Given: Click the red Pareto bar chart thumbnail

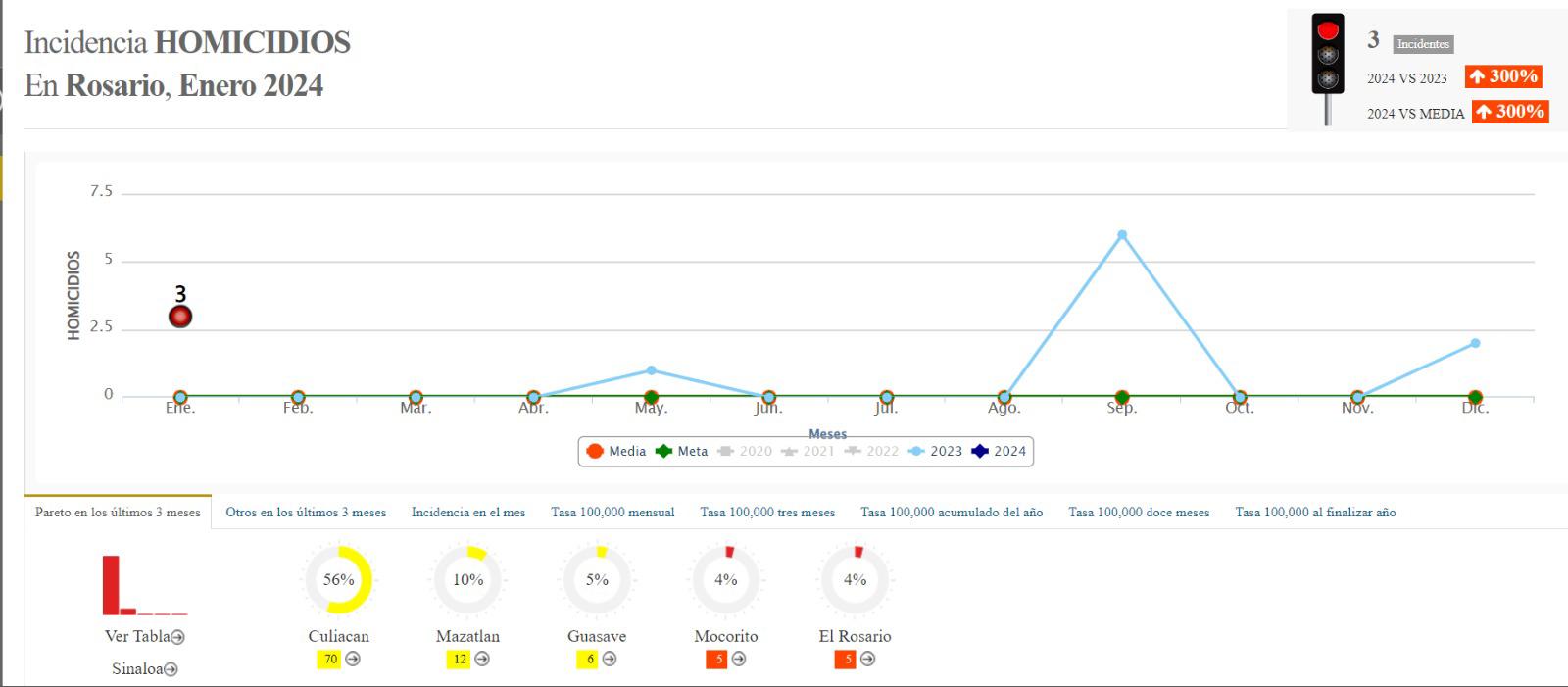Looking at the screenshot, I should click(x=143, y=586).
